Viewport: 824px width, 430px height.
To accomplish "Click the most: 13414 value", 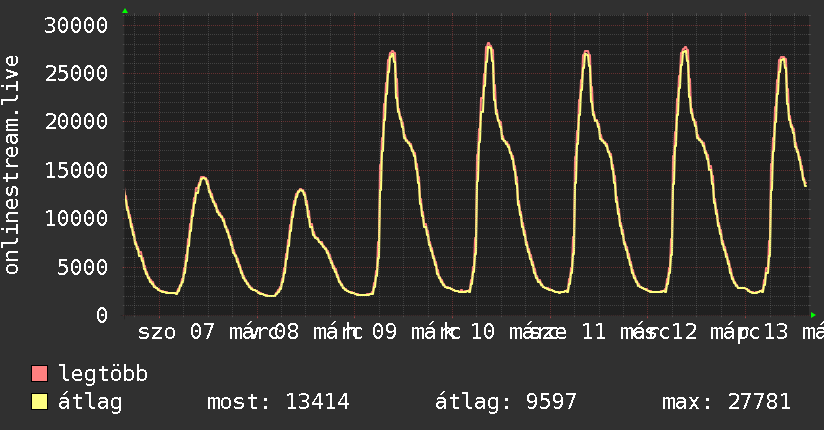I will pyautogui.click(x=277, y=402).
